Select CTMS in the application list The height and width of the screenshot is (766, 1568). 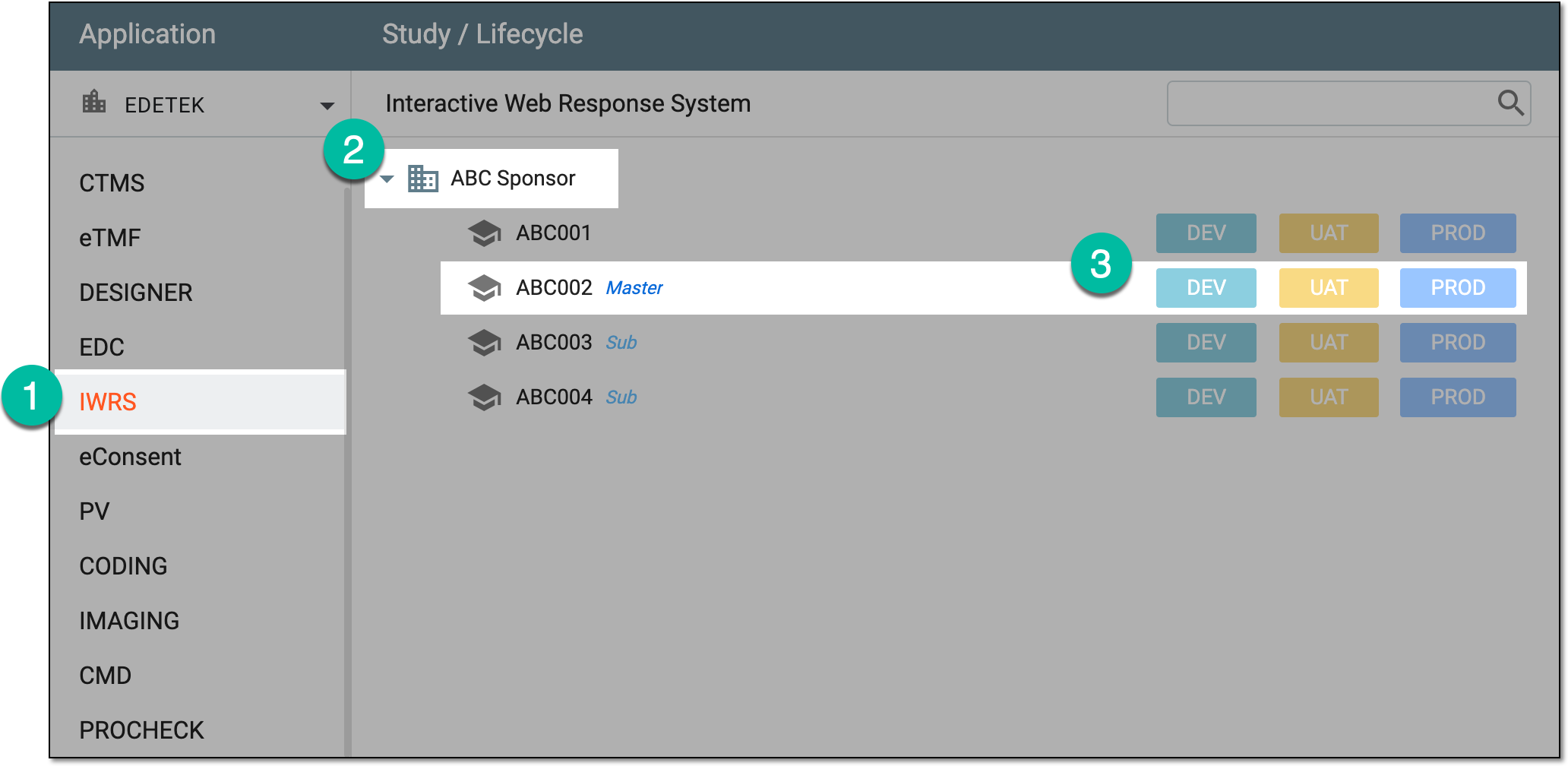112,183
